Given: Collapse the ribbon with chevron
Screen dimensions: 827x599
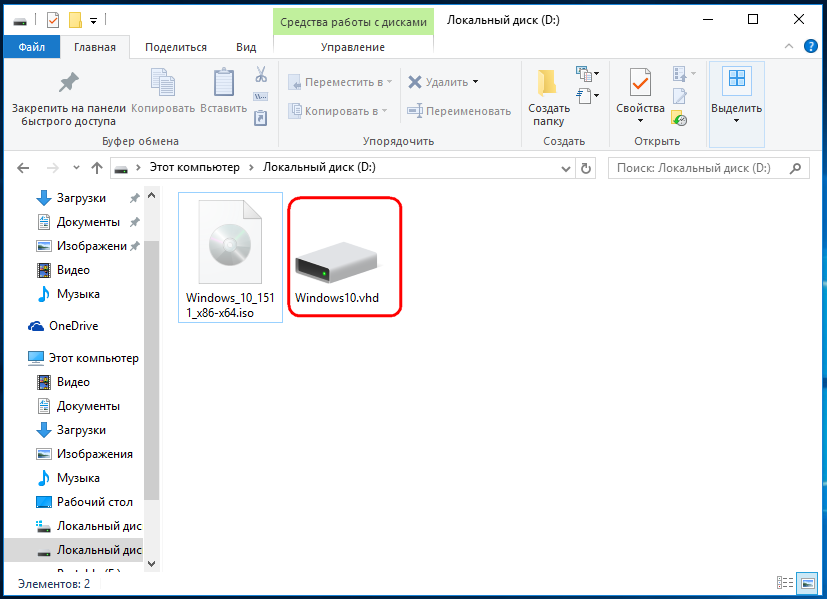Looking at the screenshot, I should coord(789,46).
